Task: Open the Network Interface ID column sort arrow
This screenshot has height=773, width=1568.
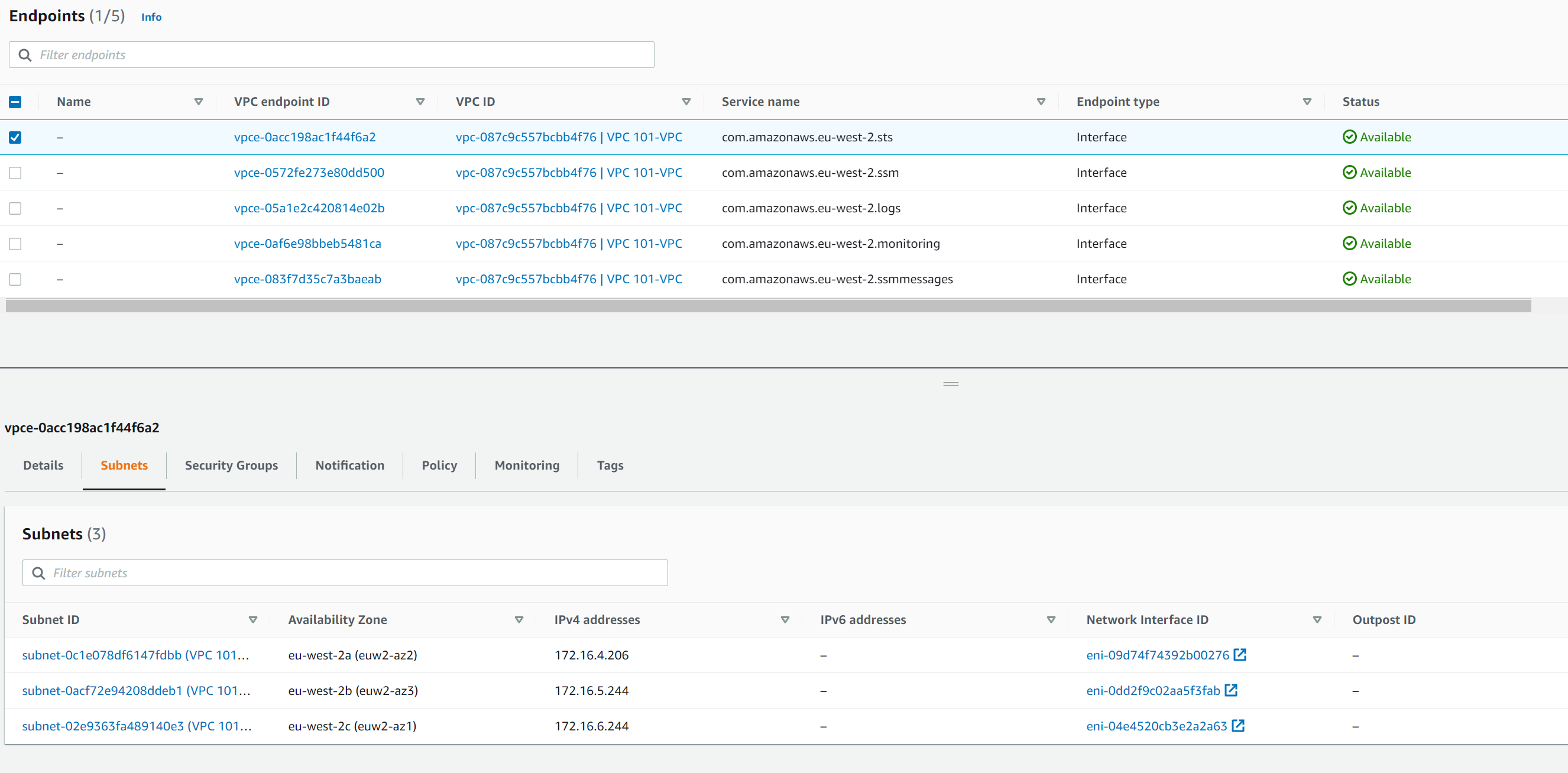Action: (x=1317, y=620)
